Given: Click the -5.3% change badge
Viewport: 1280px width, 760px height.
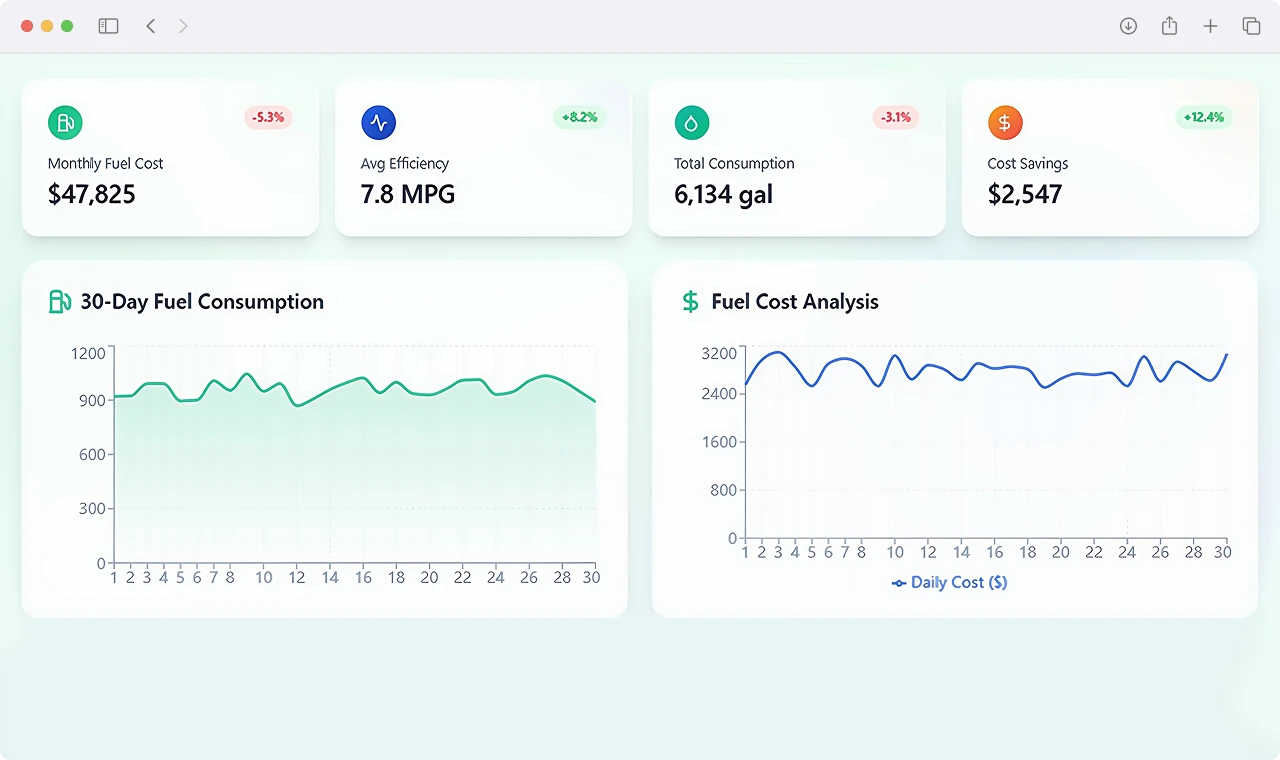Looking at the screenshot, I should 268,117.
